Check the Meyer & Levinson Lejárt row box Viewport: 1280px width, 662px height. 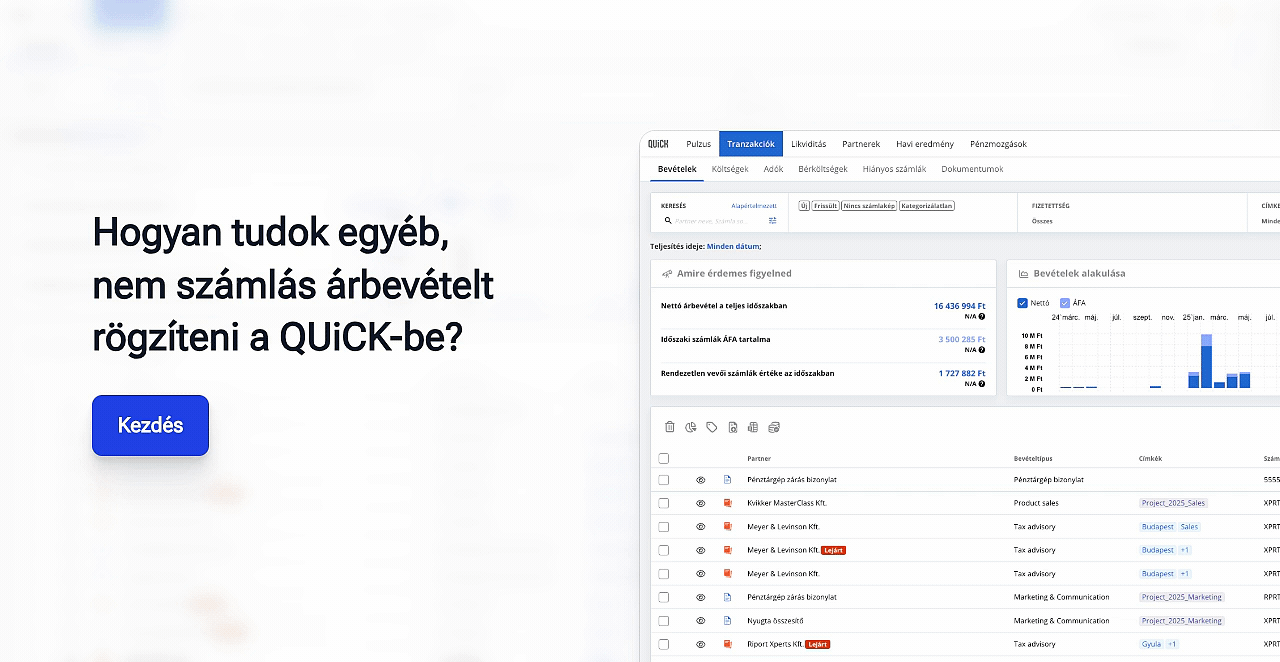(x=663, y=550)
